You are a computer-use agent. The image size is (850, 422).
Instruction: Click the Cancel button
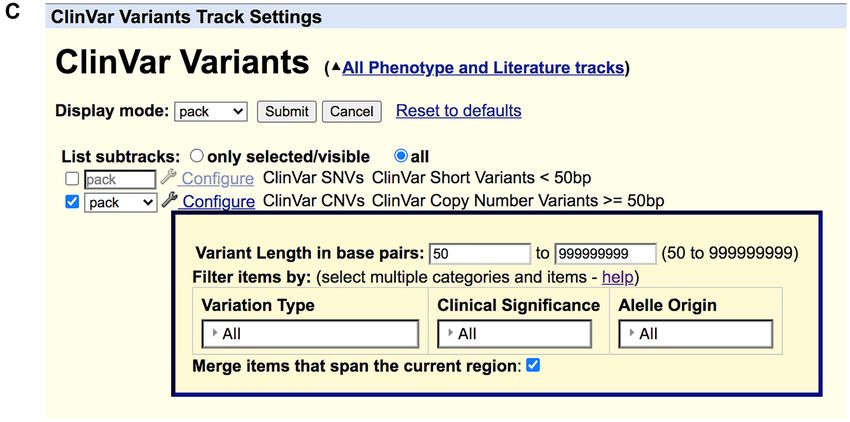pos(352,112)
